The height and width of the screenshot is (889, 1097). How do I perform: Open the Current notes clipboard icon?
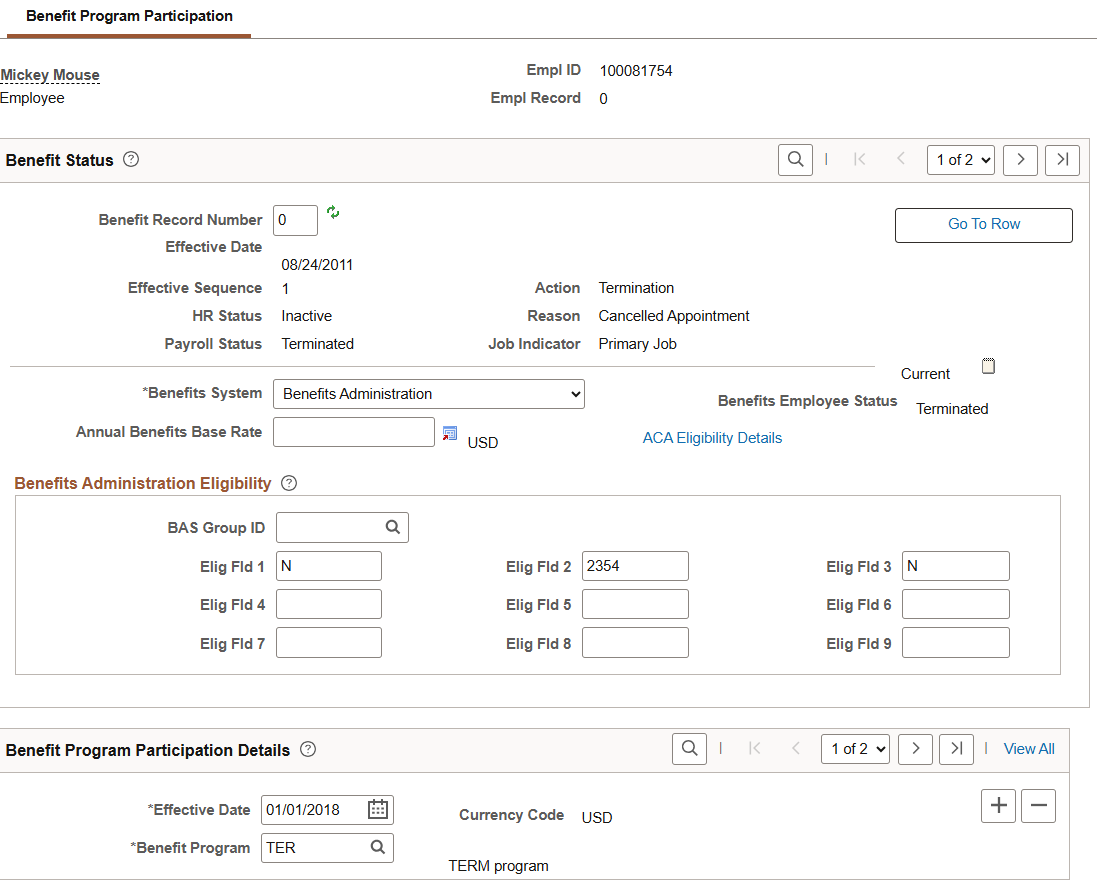988,366
